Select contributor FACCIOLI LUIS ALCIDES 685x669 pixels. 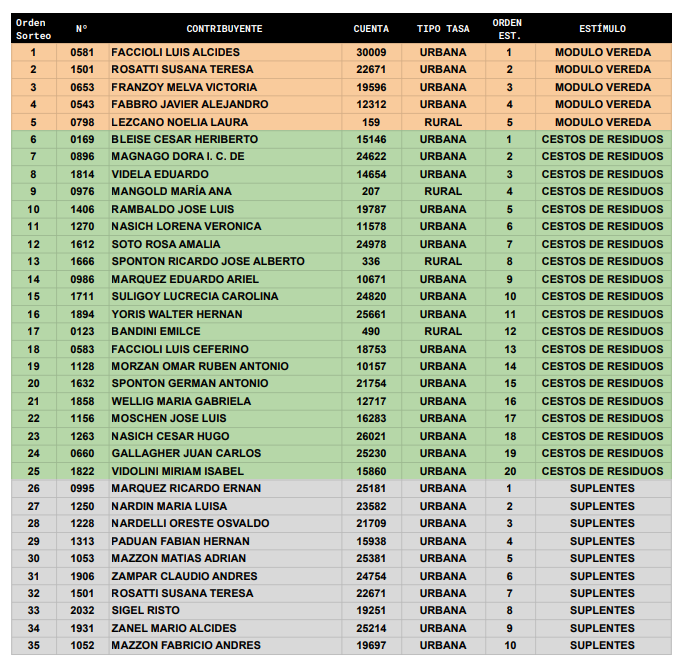click(x=175, y=52)
